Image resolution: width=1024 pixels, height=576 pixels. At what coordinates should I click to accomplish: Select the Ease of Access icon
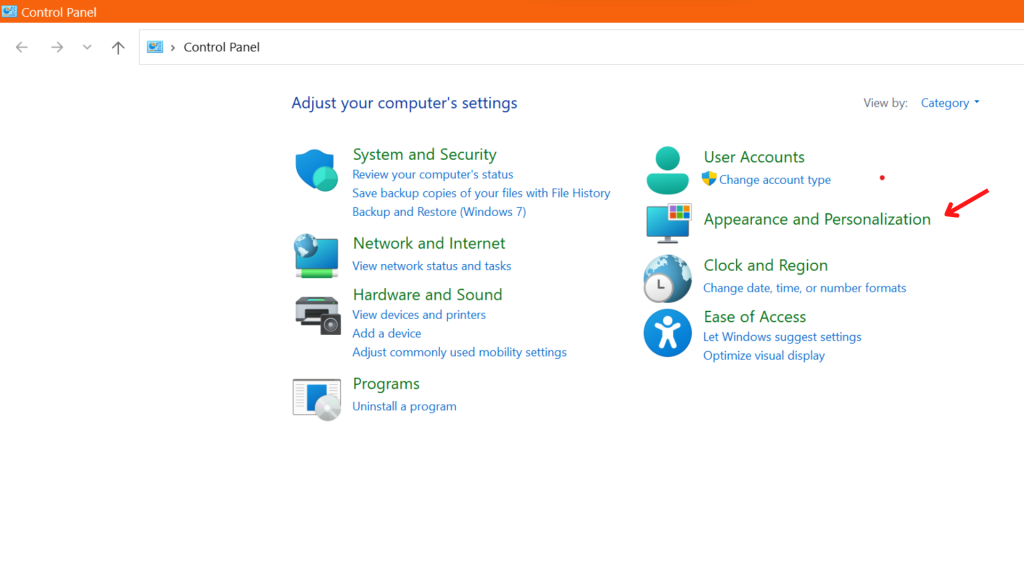tap(667, 333)
